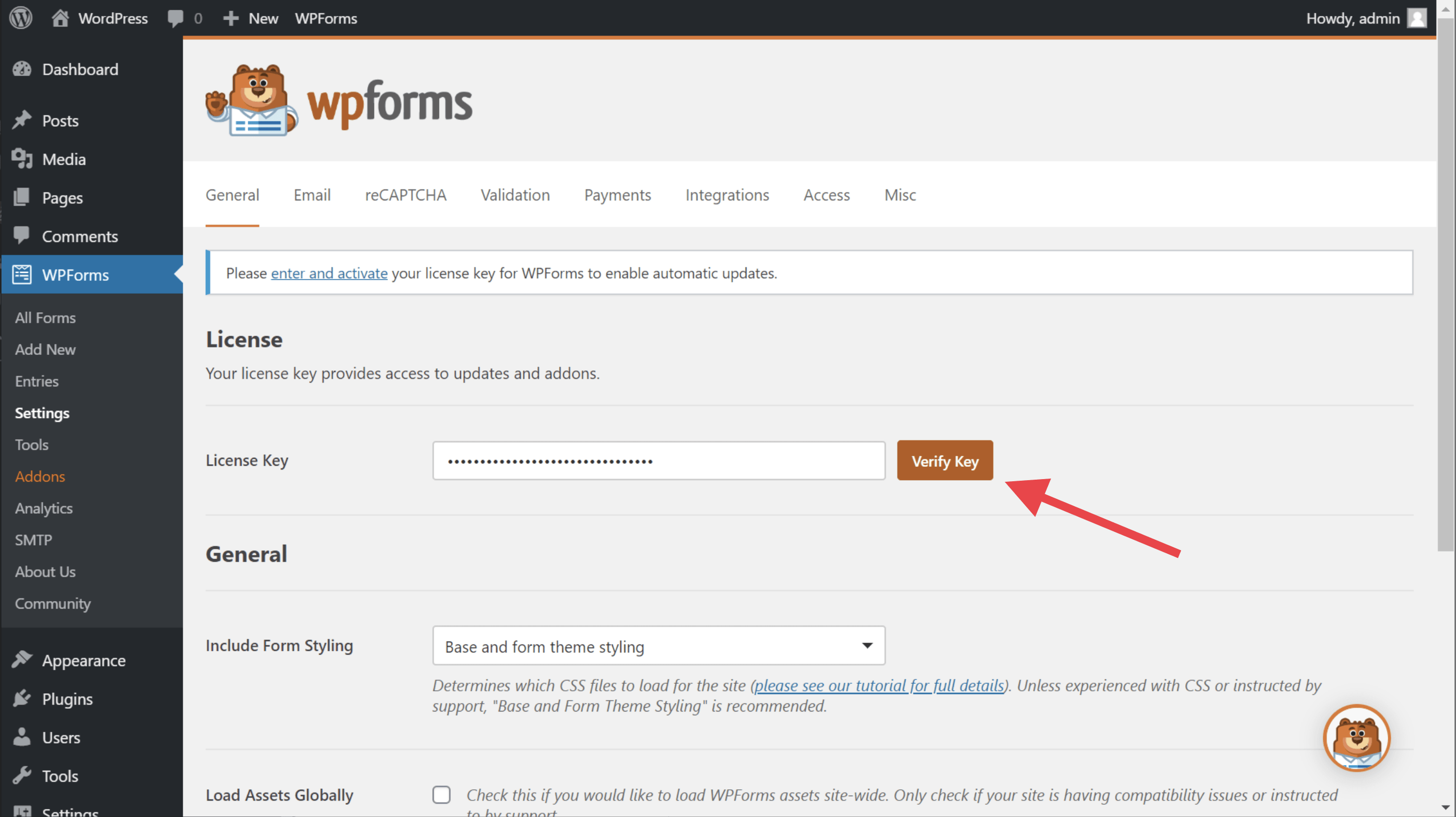The height and width of the screenshot is (817, 1456).
Task: Click the Users person icon
Action: pyautogui.click(x=22, y=737)
